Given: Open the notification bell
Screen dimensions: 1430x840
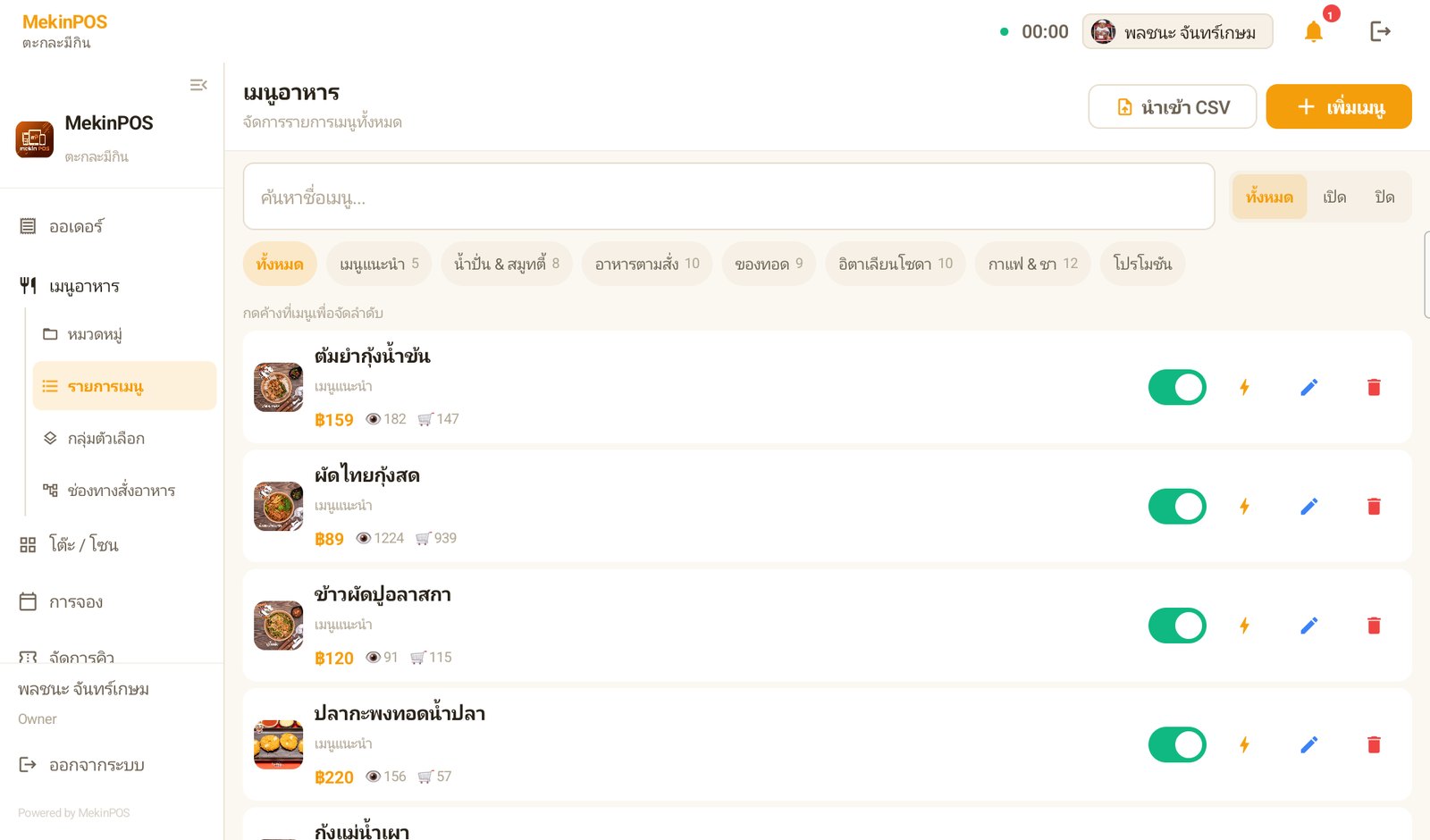Looking at the screenshot, I should [1313, 32].
